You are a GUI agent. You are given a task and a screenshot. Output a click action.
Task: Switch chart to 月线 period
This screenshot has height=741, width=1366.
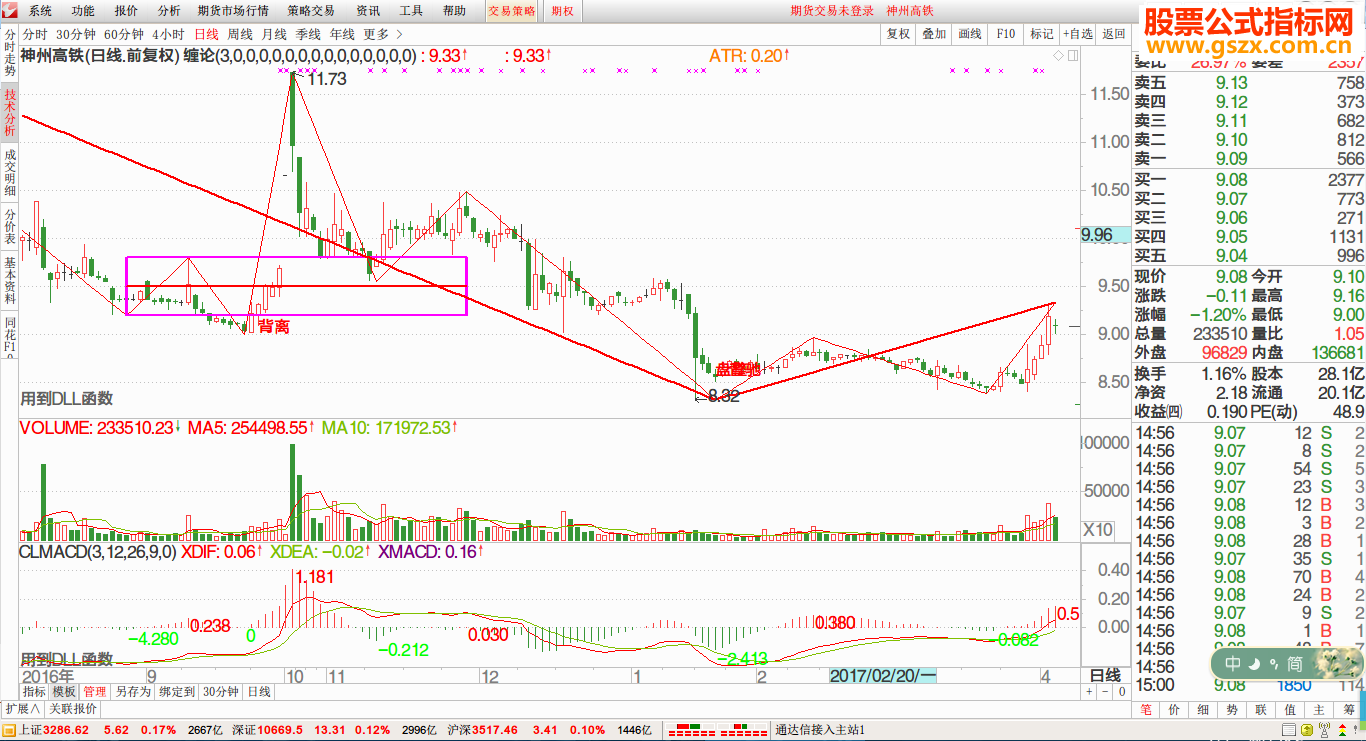click(274, 34)
